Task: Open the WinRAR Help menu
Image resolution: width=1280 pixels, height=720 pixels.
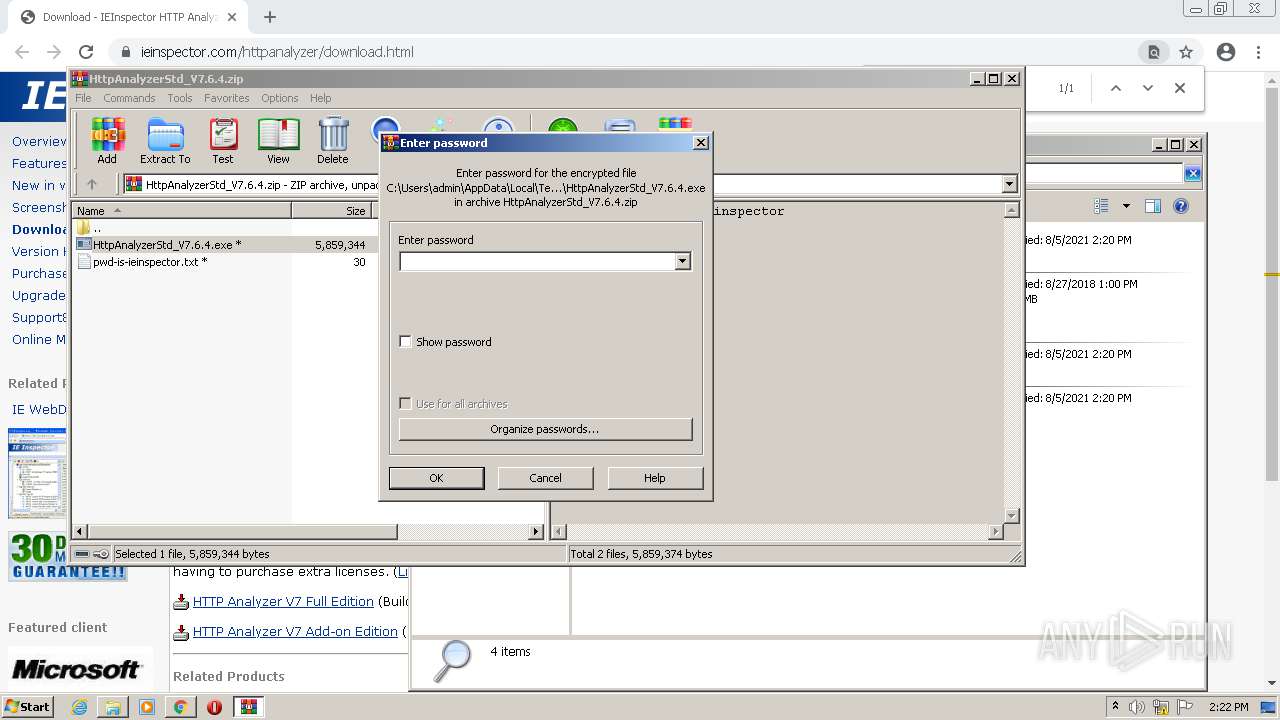Action: click(x=320, y=98)
